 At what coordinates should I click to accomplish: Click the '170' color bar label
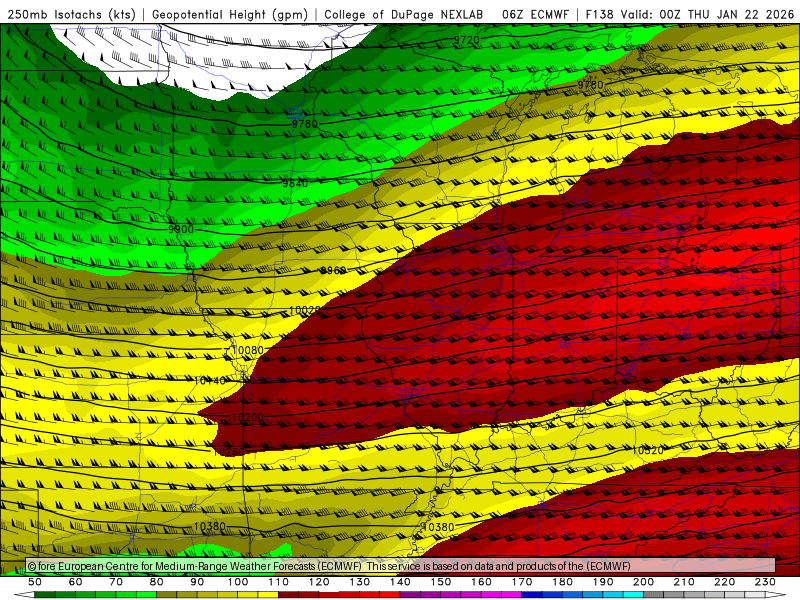[x=522, y=582]
